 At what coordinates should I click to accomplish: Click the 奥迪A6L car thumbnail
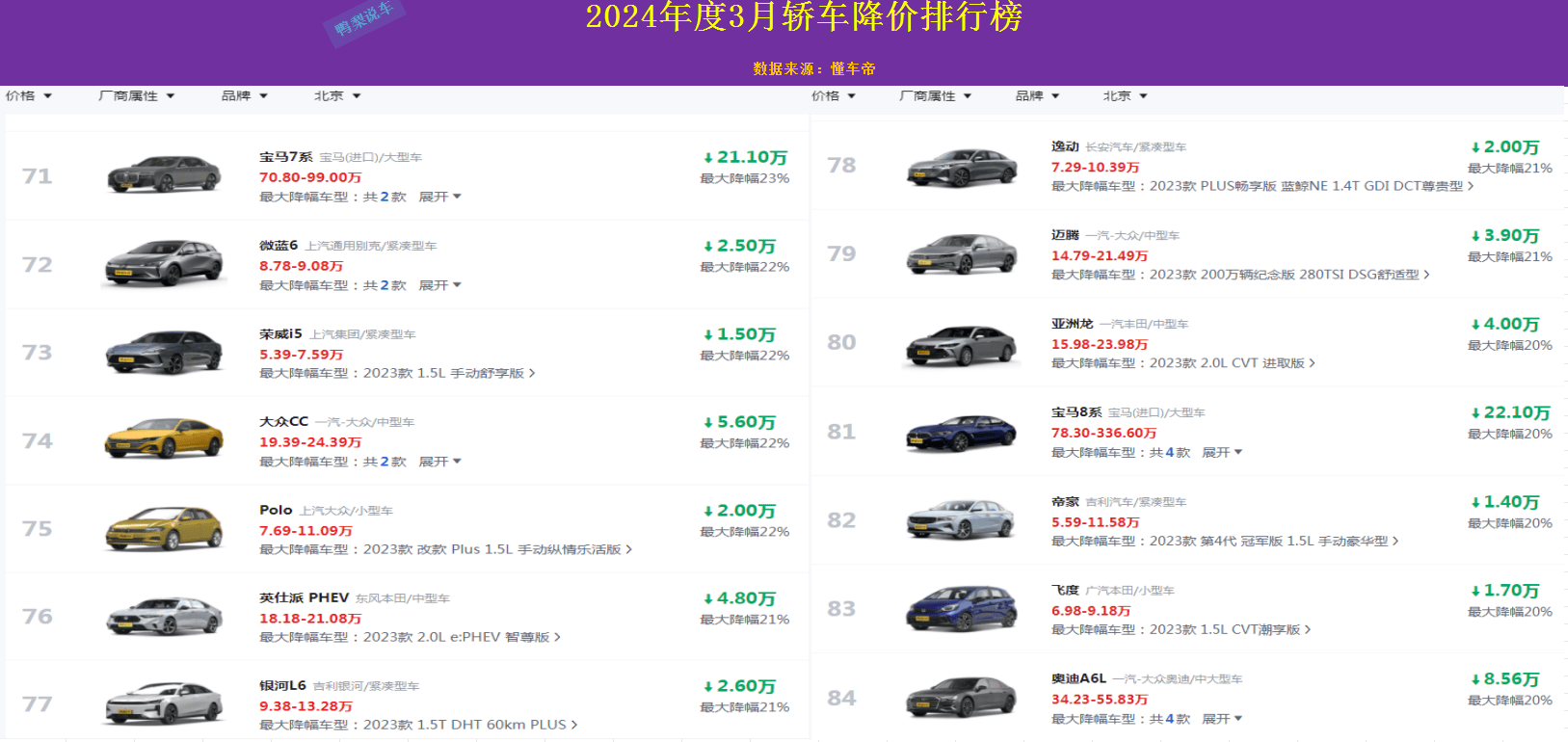962,698
